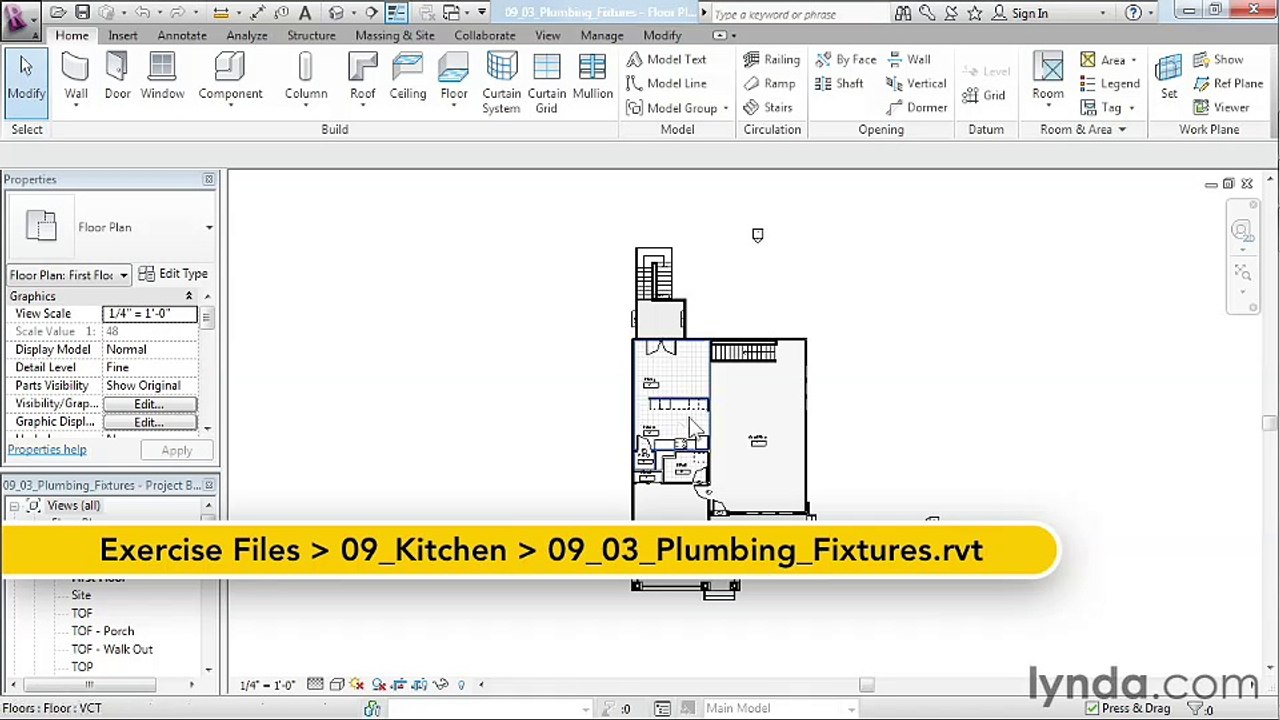
Task: Select the Floor tool
Action: [x=454, y=77]
